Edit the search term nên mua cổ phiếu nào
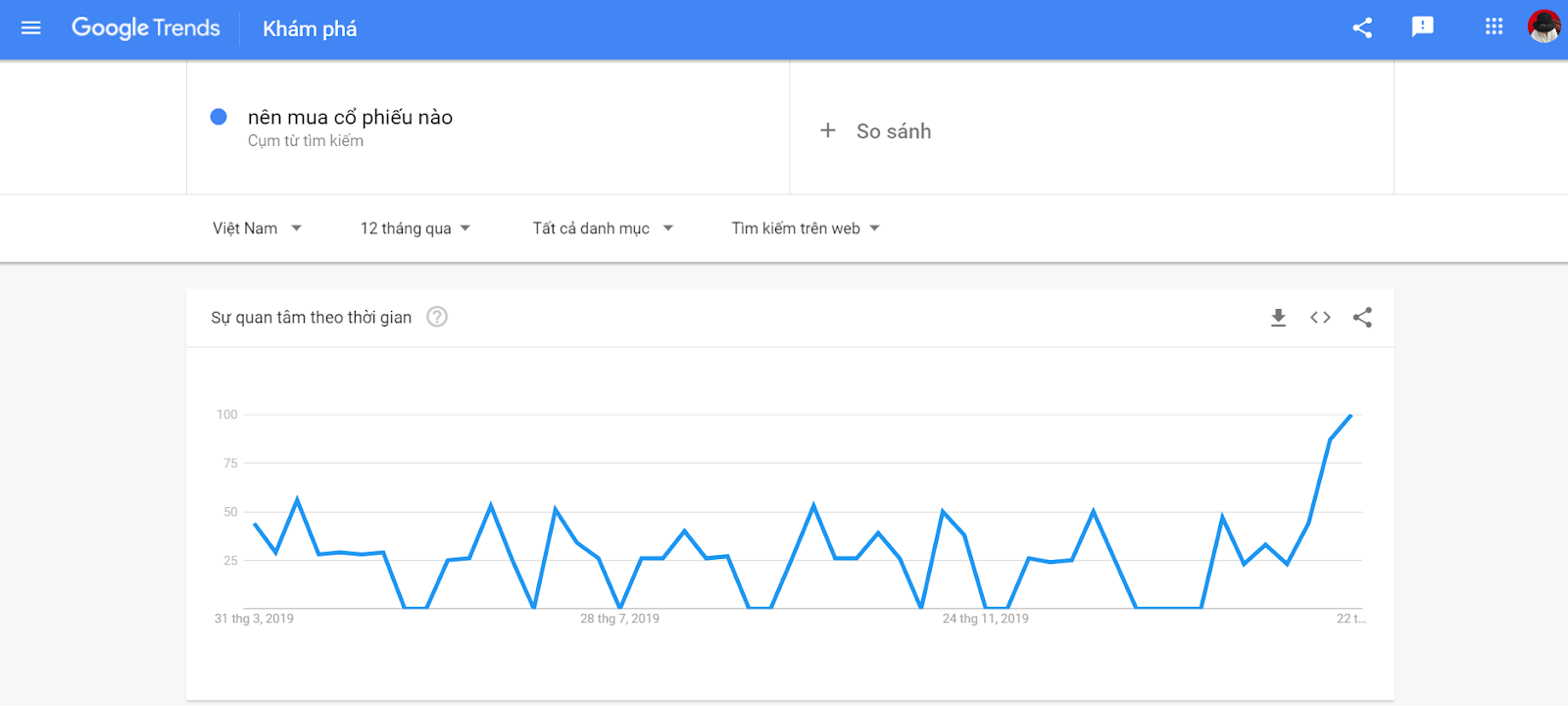1568x706 pixels. pos(350,118)
